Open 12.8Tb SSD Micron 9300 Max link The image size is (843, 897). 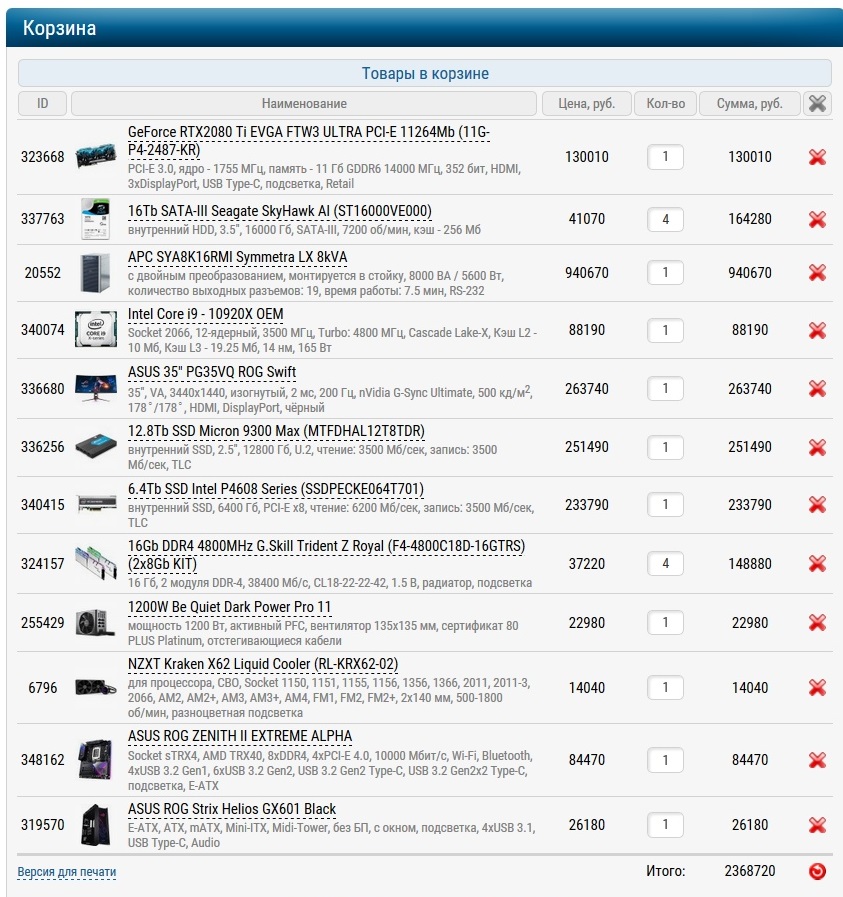pos(276,431)
